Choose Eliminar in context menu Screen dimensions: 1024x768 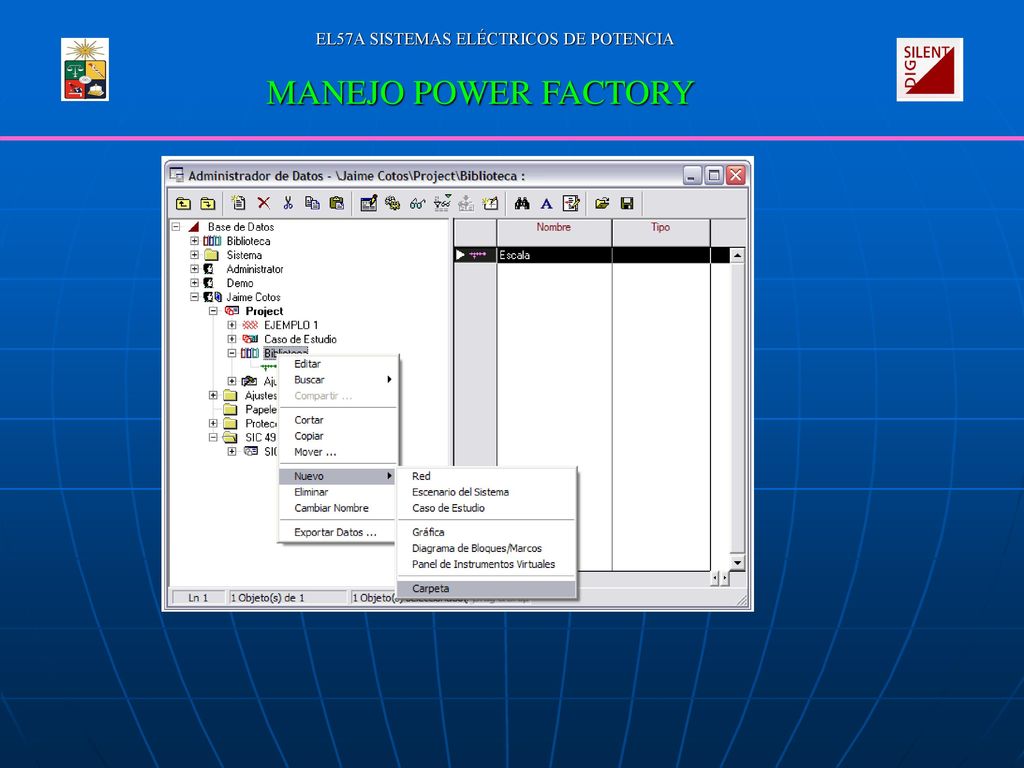[x=338, y=492]
